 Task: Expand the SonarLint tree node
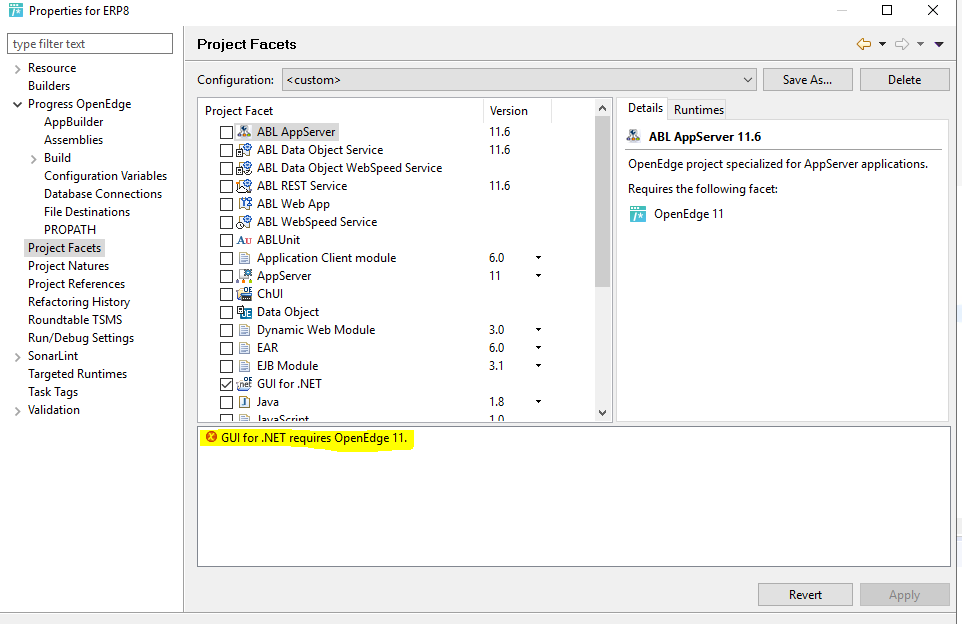point(17,357)
